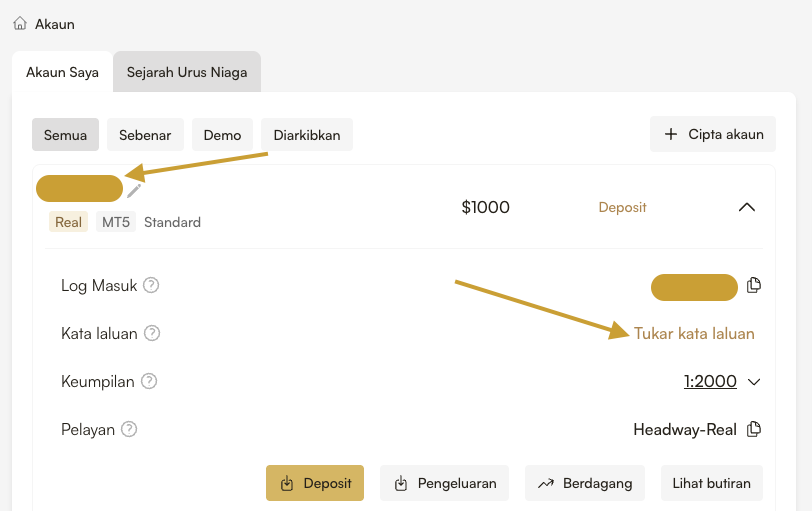Select the Akaun Saya tab
This screenshot has height=511, width=812.
(x=62, y=73)
